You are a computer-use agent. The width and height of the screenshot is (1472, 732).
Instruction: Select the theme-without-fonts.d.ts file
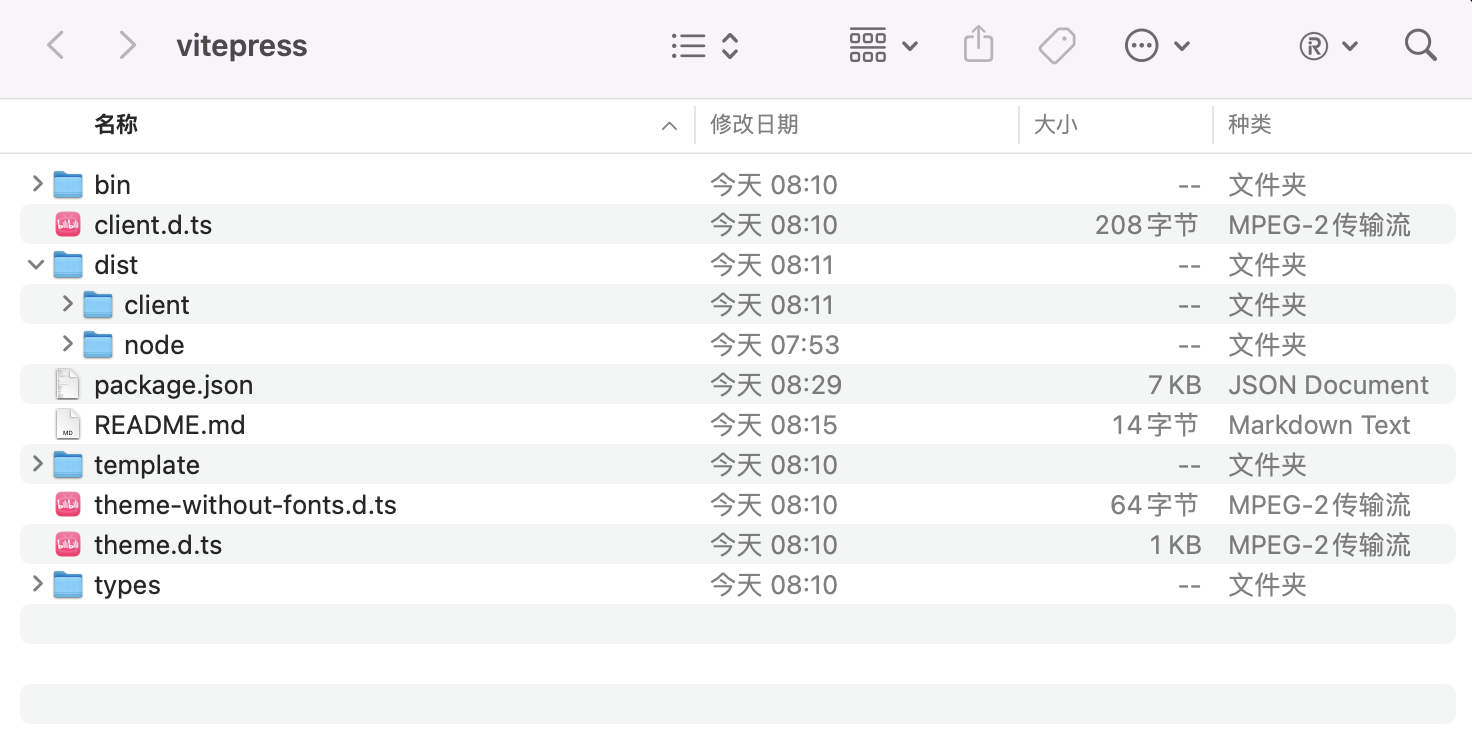[245, 505]
